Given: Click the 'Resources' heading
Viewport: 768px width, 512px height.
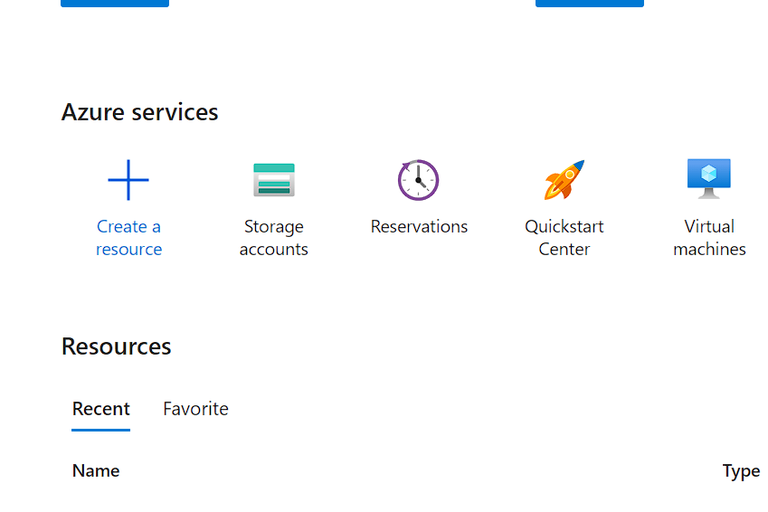Looking at the screenshot, I should [116, 346].
